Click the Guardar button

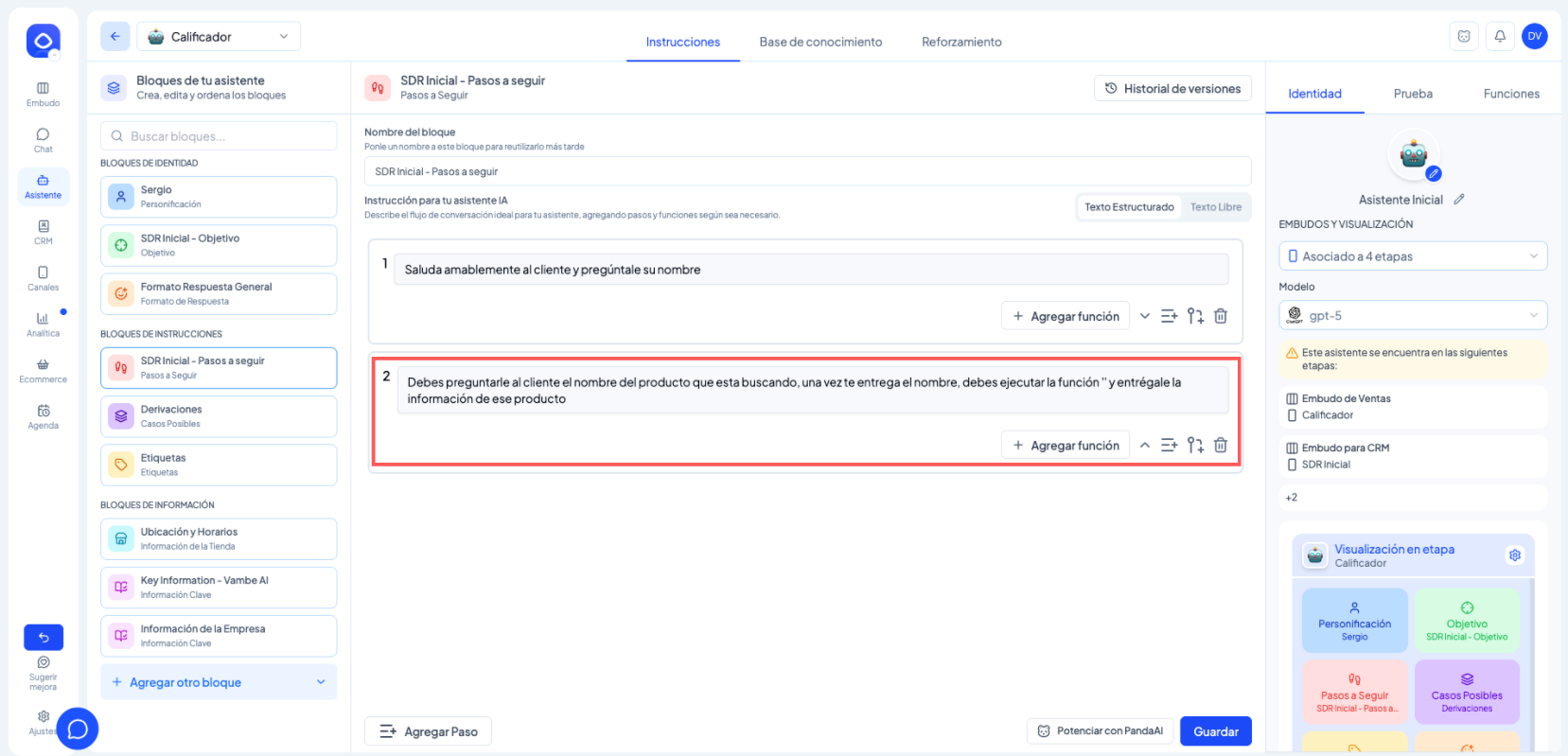[x=1215, y=731]
